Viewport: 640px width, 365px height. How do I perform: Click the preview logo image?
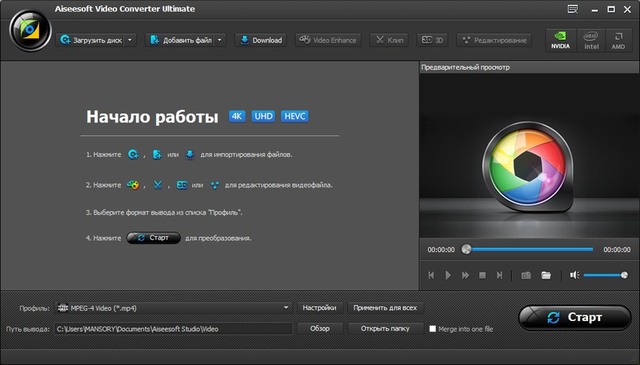click(x=527, y=166)
